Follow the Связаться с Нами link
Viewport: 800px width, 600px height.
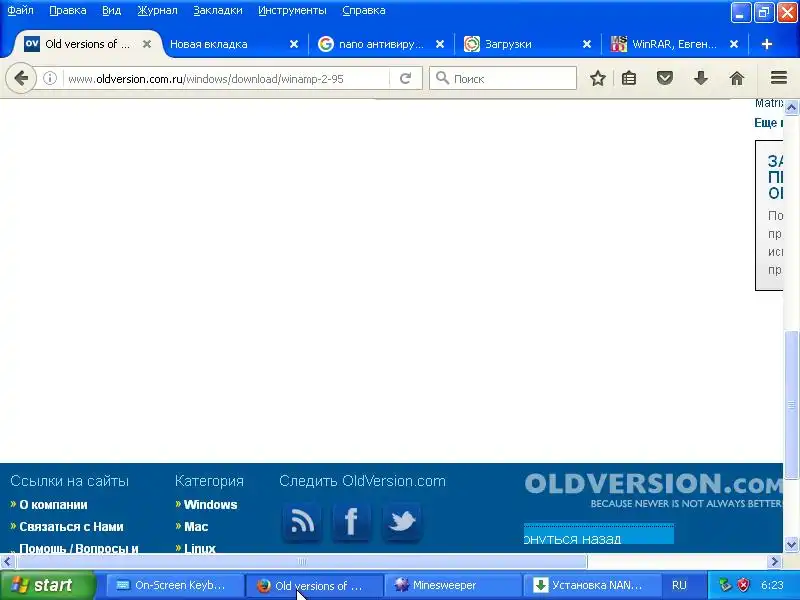[71, 527]
